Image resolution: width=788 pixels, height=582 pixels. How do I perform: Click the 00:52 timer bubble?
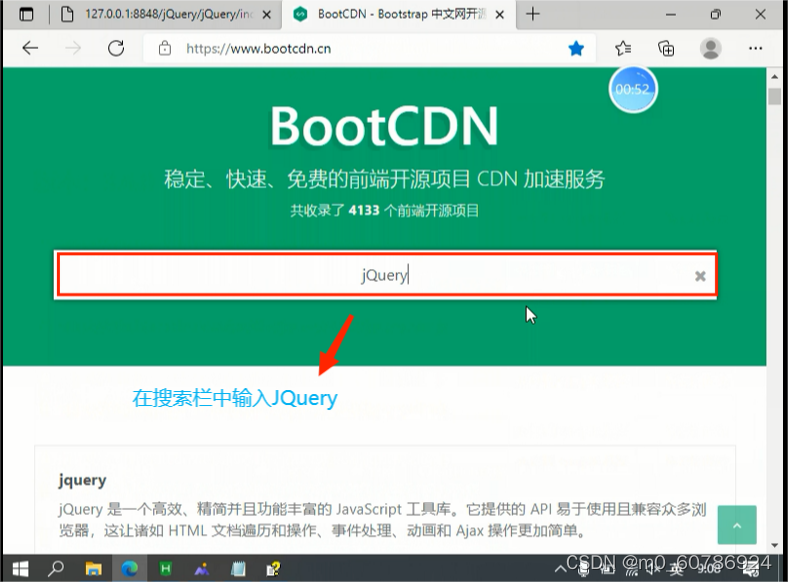633,89
